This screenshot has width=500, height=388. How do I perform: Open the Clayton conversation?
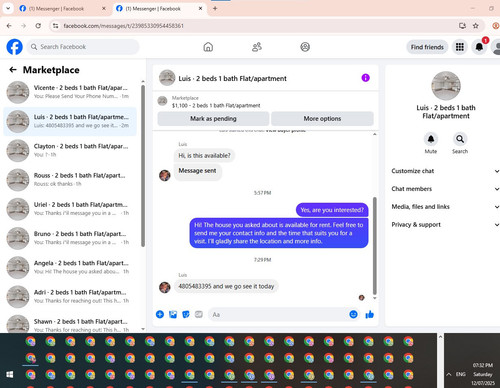pos(70,151)
